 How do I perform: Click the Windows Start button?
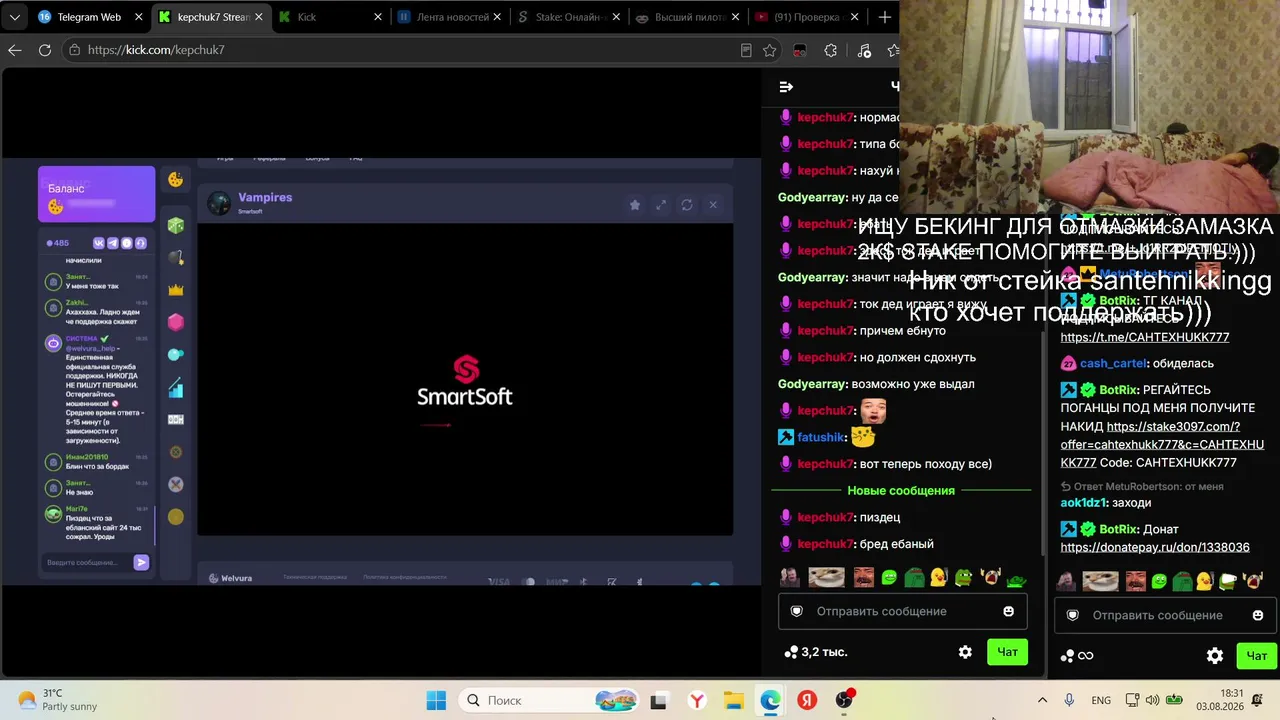(x=436, y=700)
